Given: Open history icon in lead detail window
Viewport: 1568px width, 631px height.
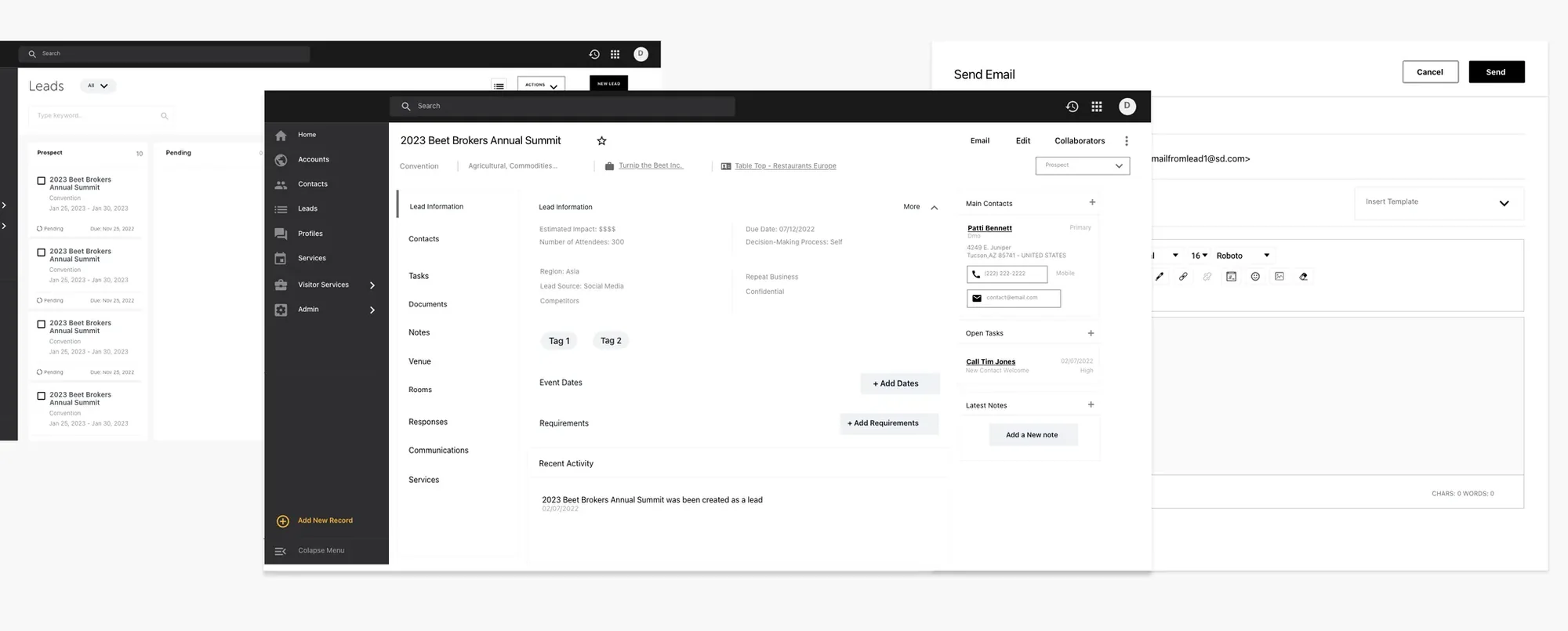Looking at the screenshot, I should coord(1072,107).
